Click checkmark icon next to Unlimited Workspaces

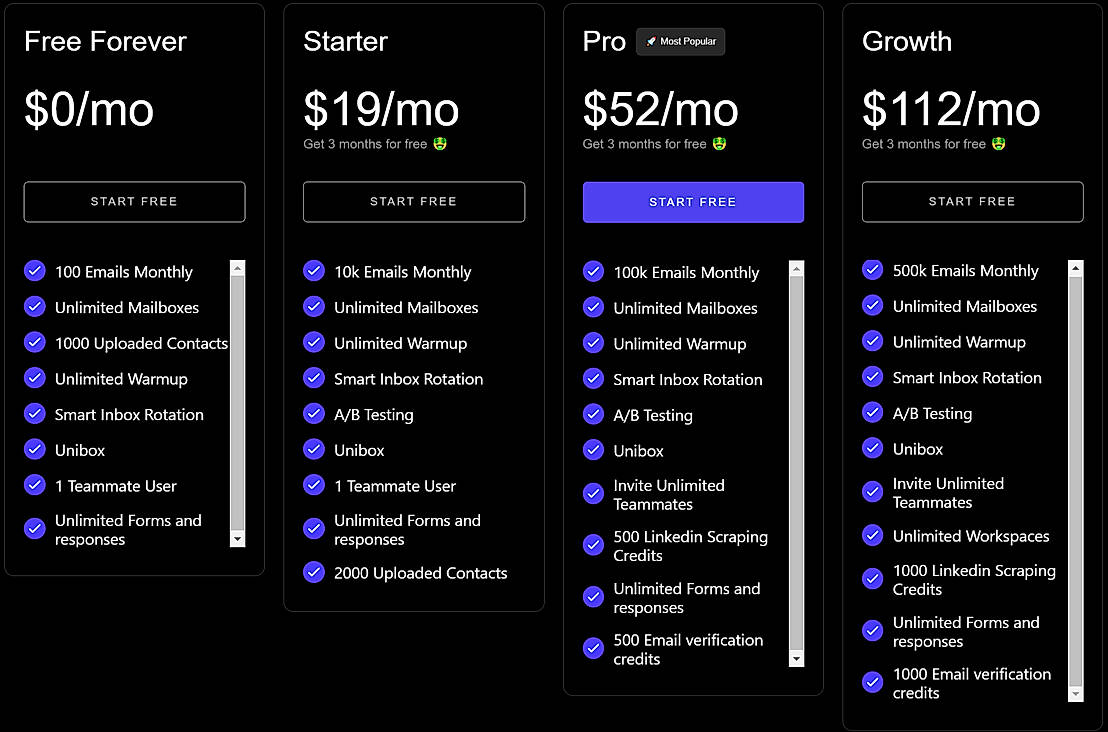click(x=872, y=536)
